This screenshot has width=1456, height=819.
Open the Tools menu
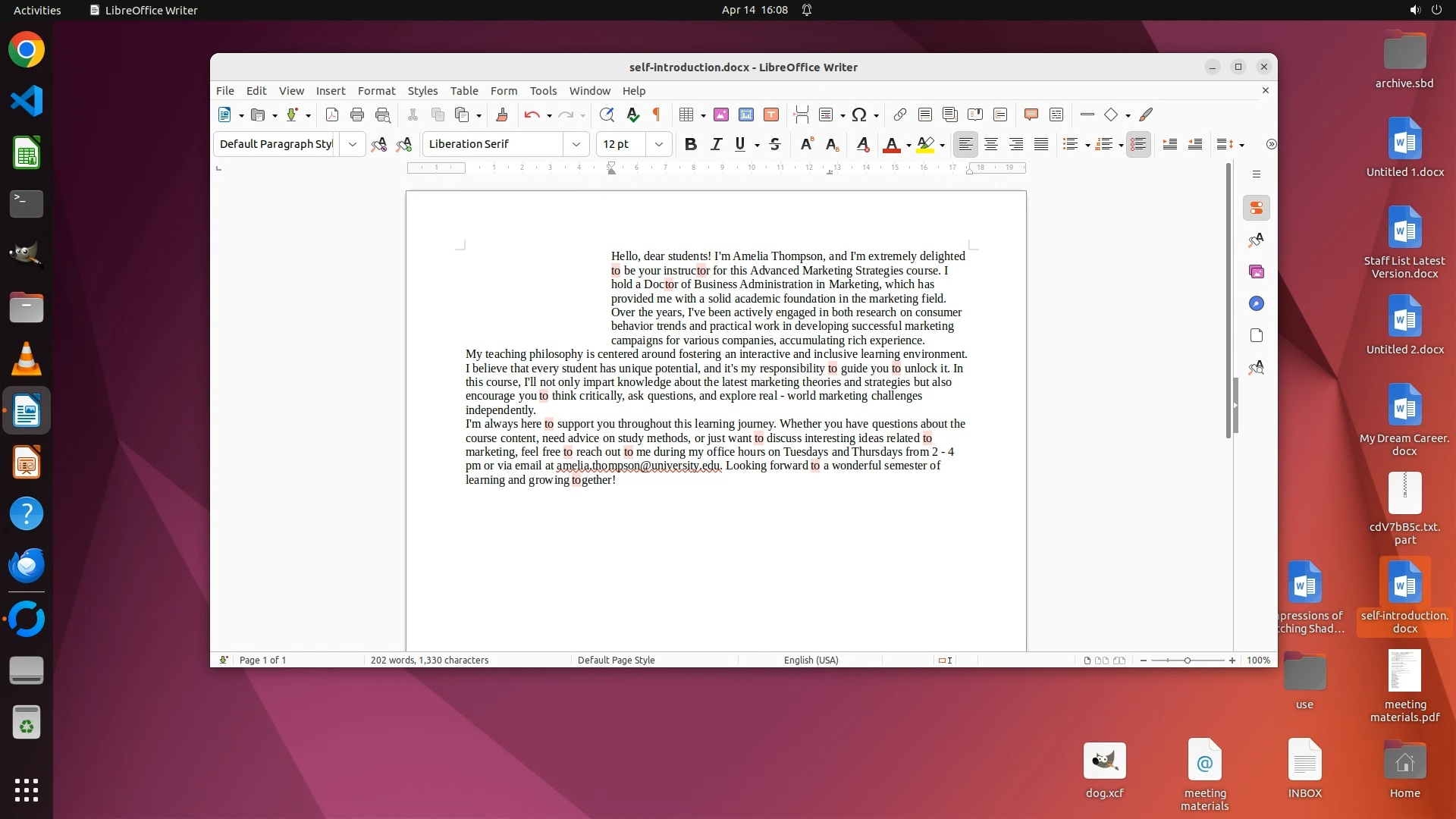pos(543,90)
